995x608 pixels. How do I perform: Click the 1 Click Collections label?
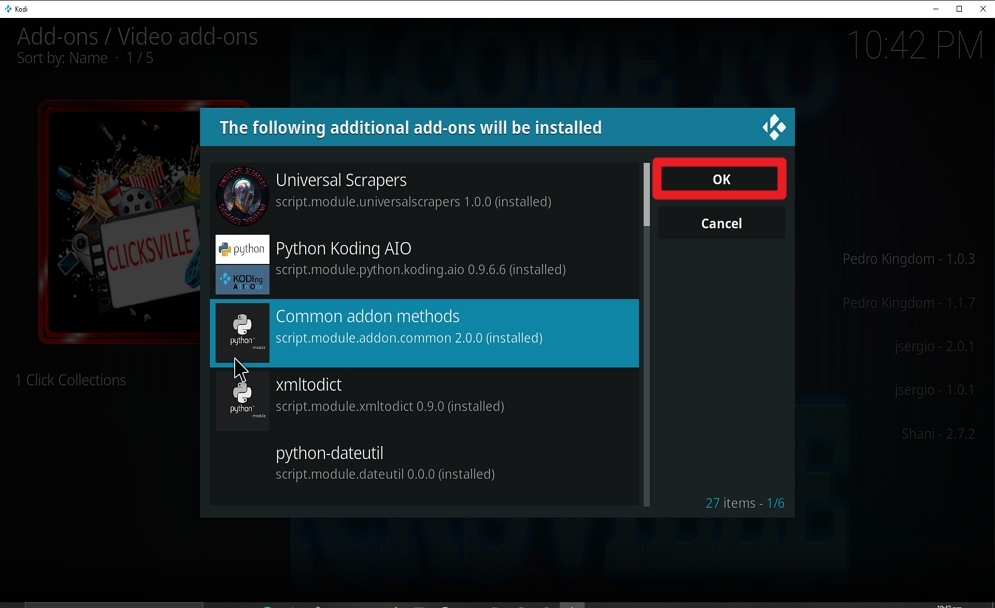(70, 380)
